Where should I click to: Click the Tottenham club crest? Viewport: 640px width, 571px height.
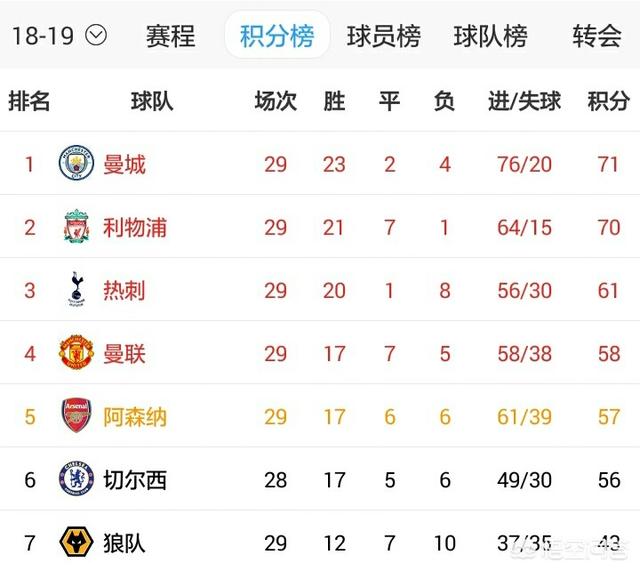76,290
